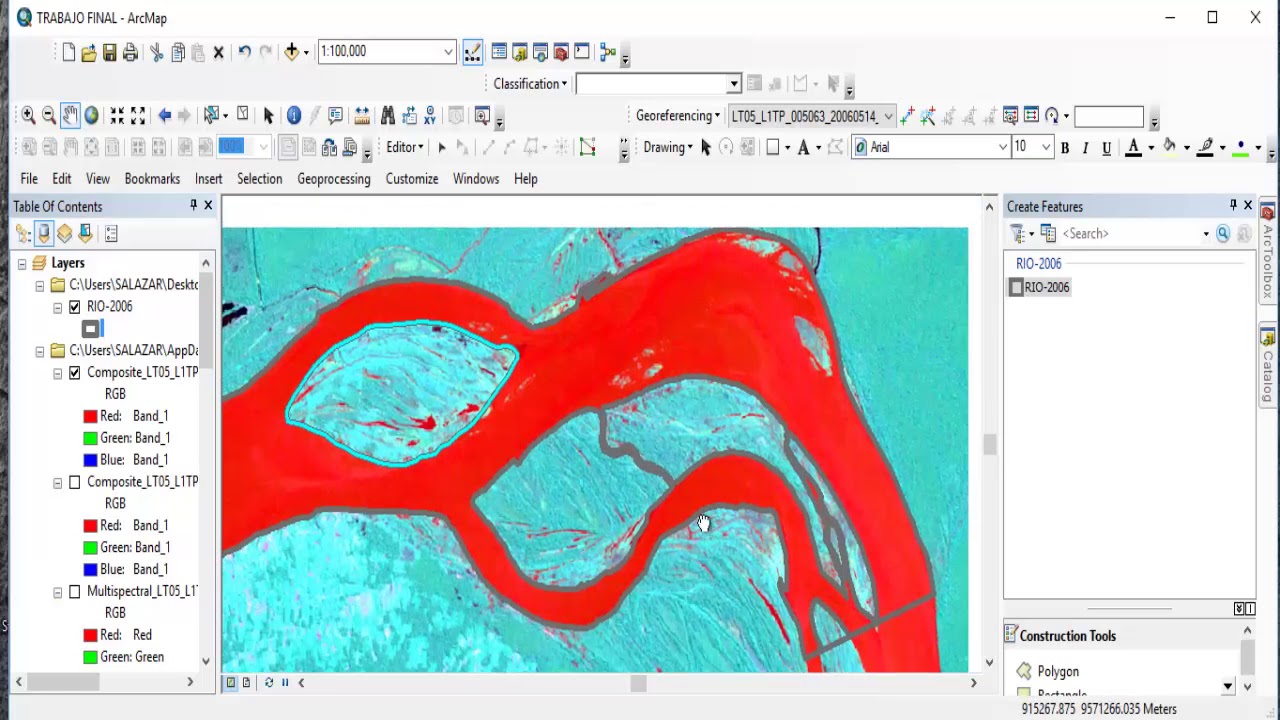This screenshot has height=720, width=1280.
Task: Enable the second Composite_LT05_L1TP layer
Action: 74,482
